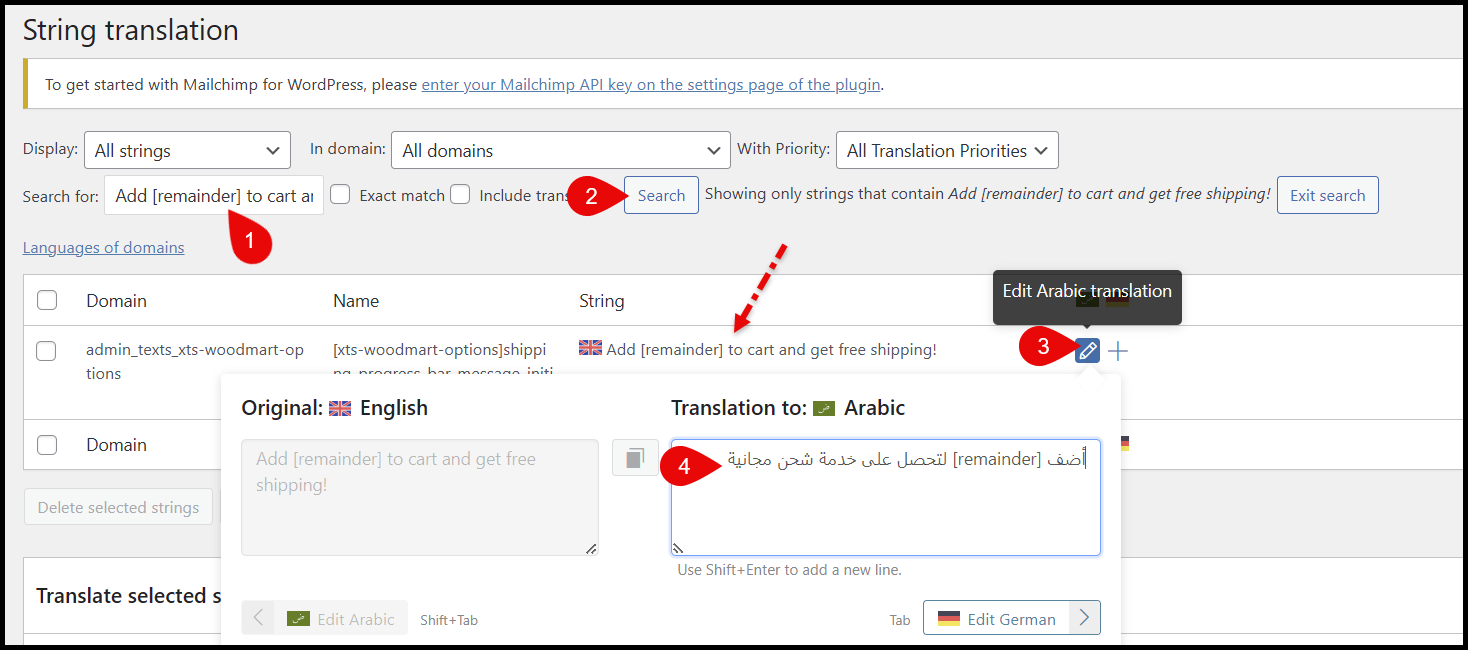Click the plus icon to add German translation

pyautogui.click(x=1118, y=351)
